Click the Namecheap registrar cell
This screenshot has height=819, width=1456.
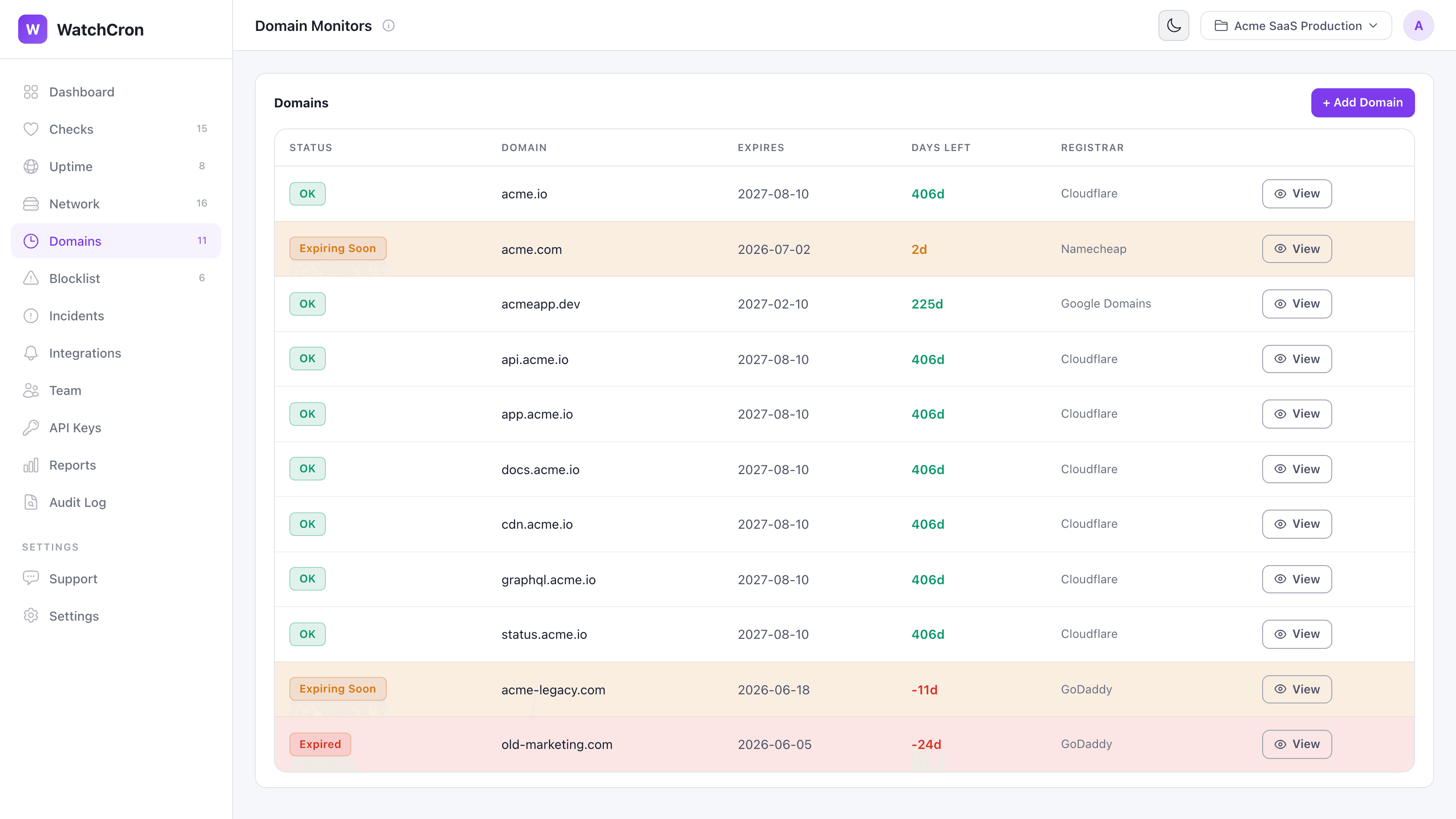pyautogui.click(x=1093, y=249)
